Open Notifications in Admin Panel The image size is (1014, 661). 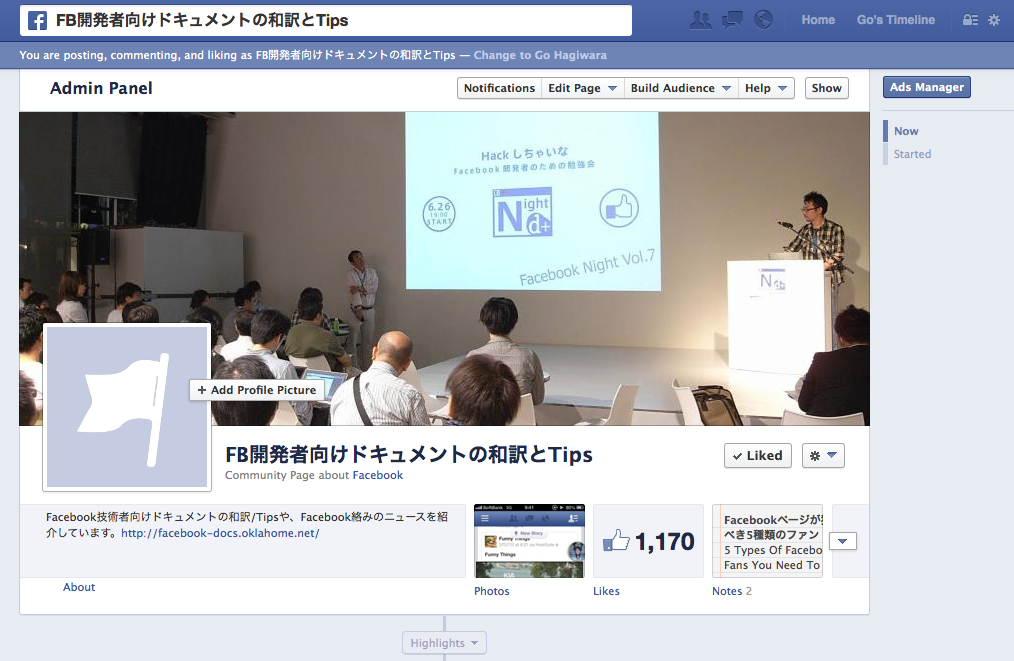499,88
